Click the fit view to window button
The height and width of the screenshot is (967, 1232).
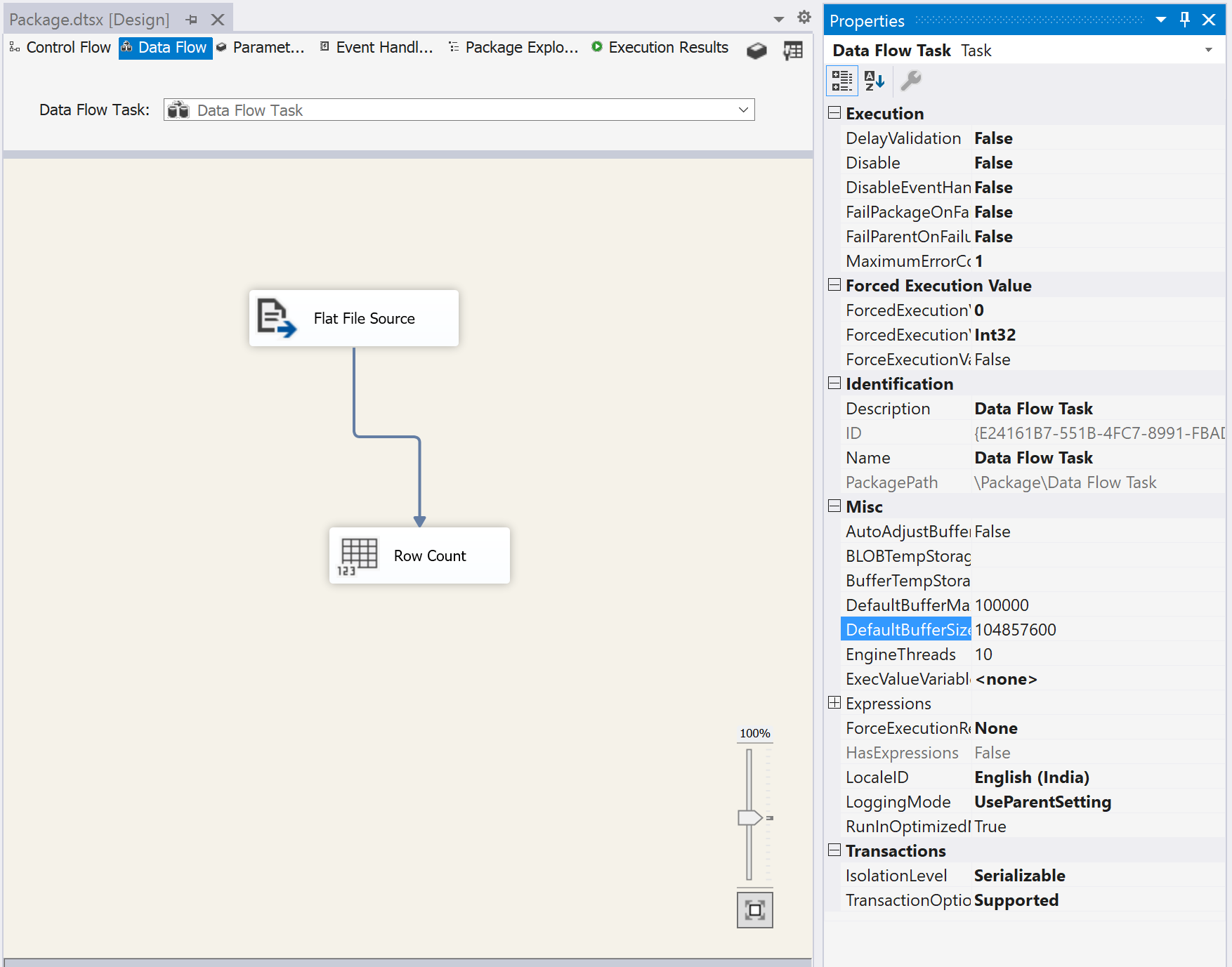click(754, 910)
